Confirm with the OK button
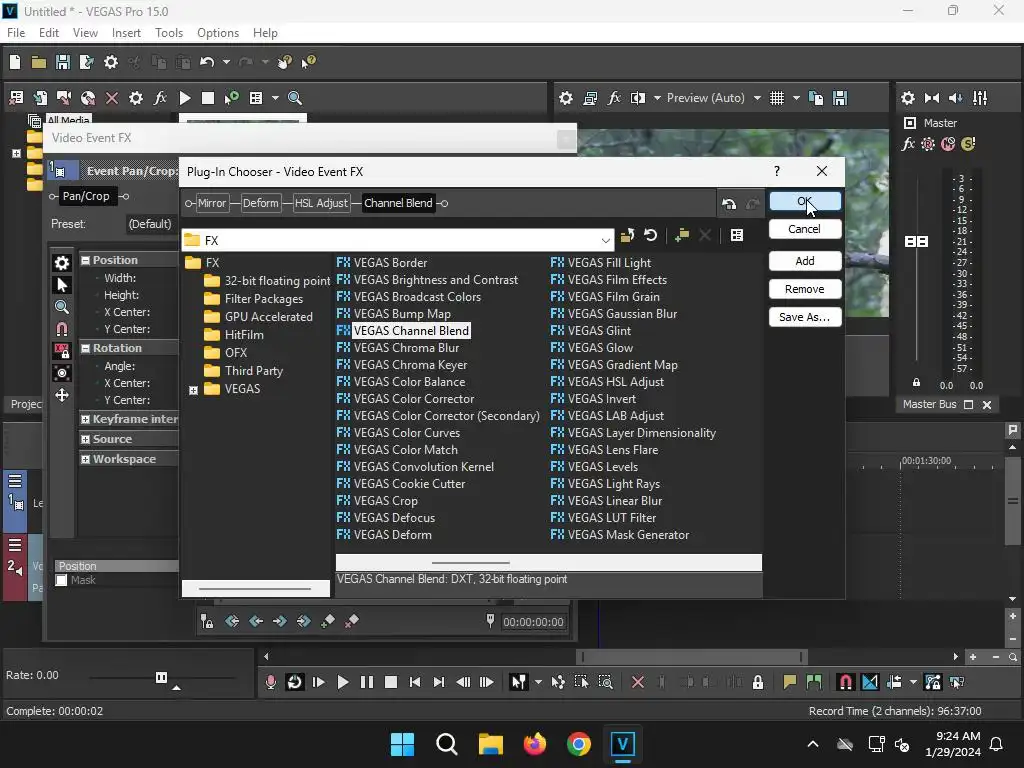Image resolution: width=1024 pixels, height=768 pixels. [805, 201]
